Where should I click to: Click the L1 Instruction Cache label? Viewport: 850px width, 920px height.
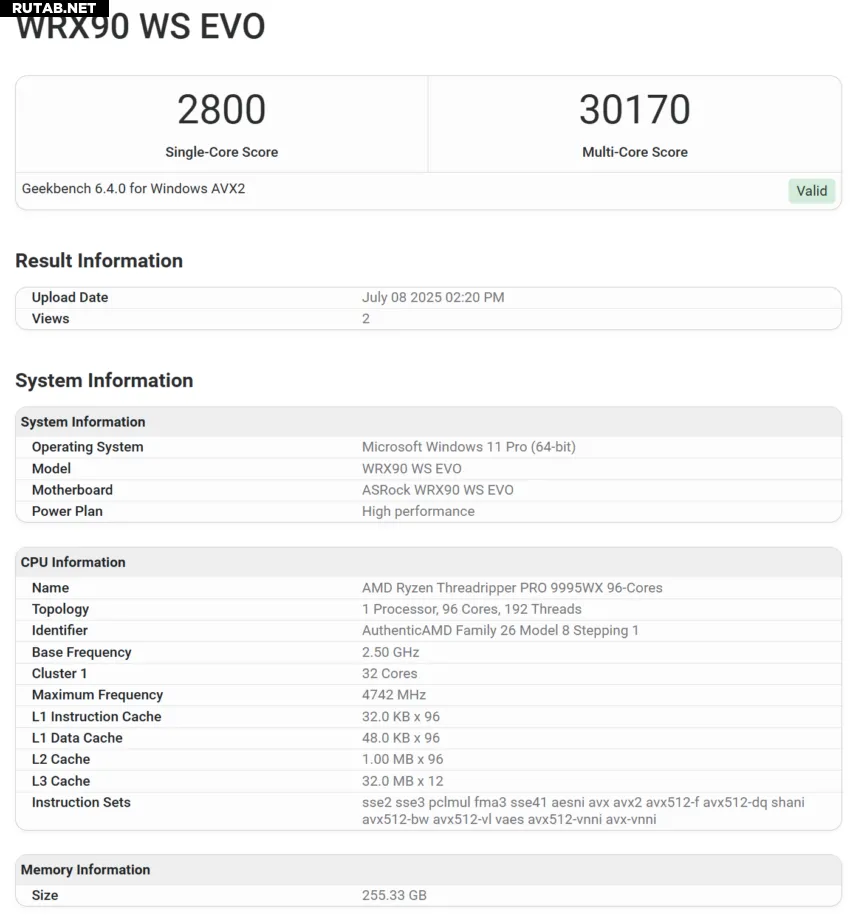pyautogui.click(x=96, y=717)
